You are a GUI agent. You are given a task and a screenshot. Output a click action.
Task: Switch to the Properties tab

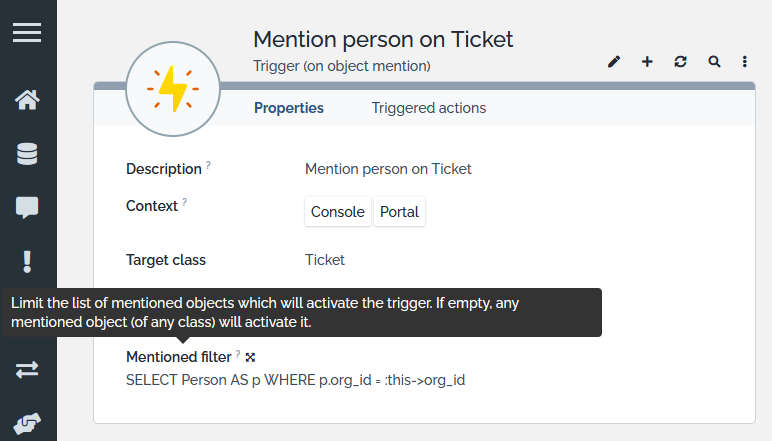tap(289, 108)
